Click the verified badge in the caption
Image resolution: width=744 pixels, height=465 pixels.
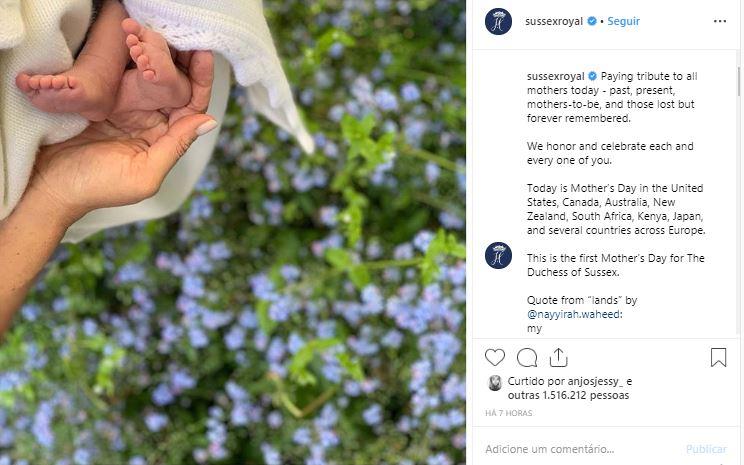[x=592, y=76]
